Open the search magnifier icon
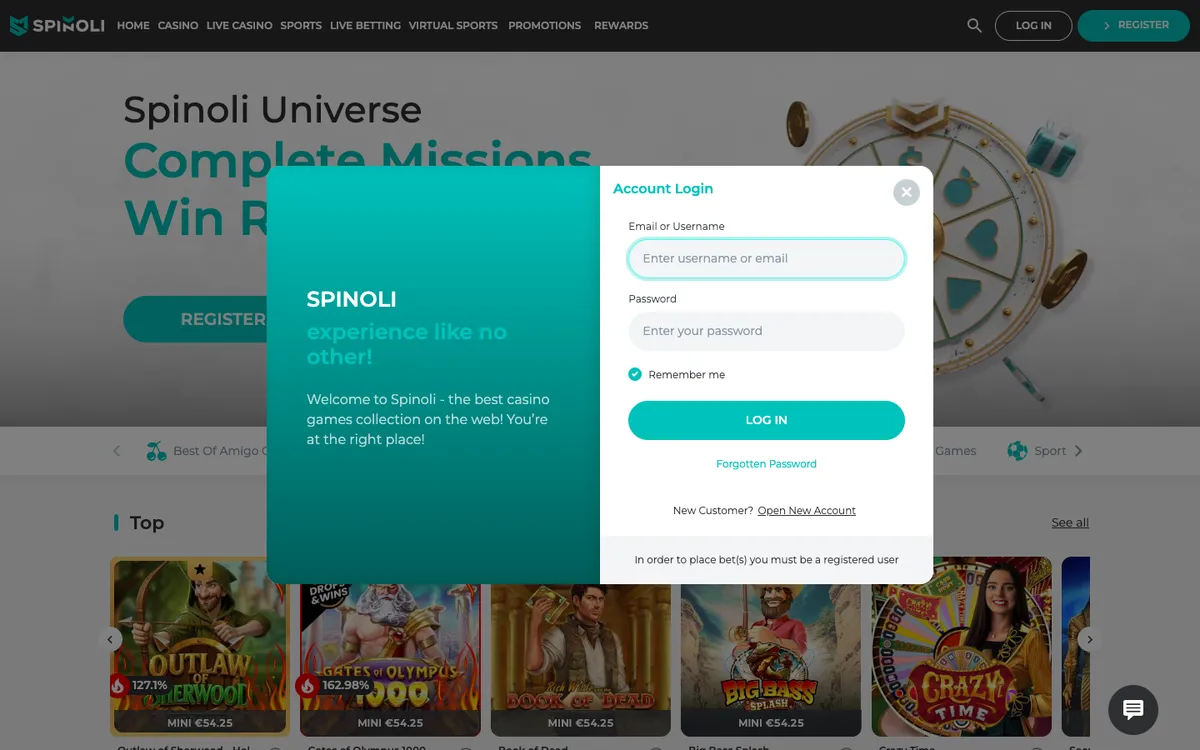 [974, 26]
